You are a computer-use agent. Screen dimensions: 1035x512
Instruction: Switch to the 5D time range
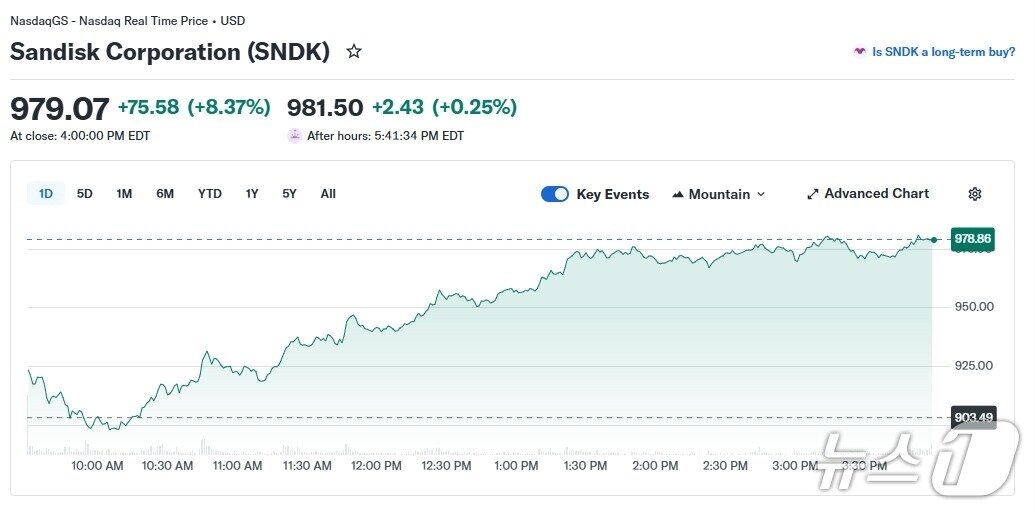click(x=85, y=194)
